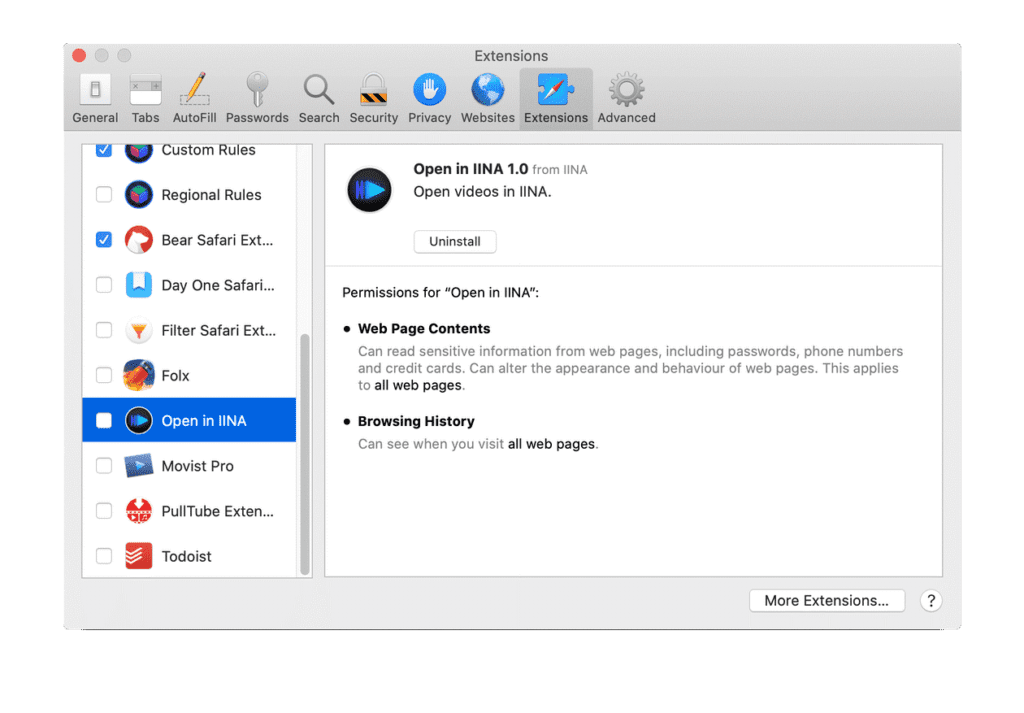The image size is (1024, 713).
Task: Switch to the Websites tab label
Action: coord(488,118)
